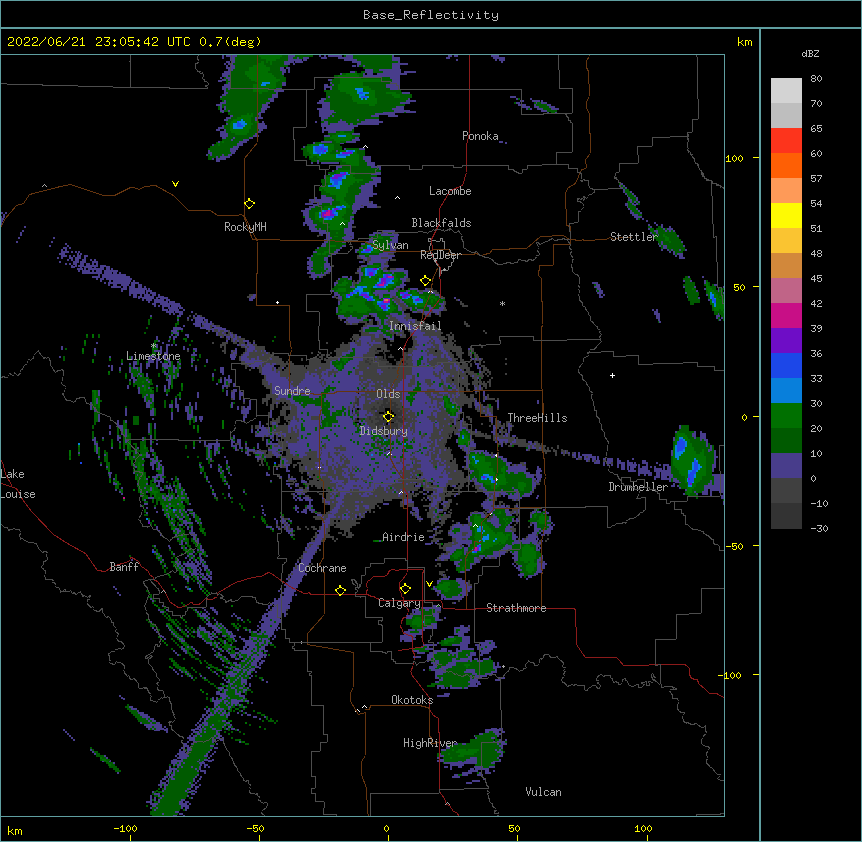862x842 pixels.
Task: Click the Sylvan label
Action: click(x=390, y=245)
